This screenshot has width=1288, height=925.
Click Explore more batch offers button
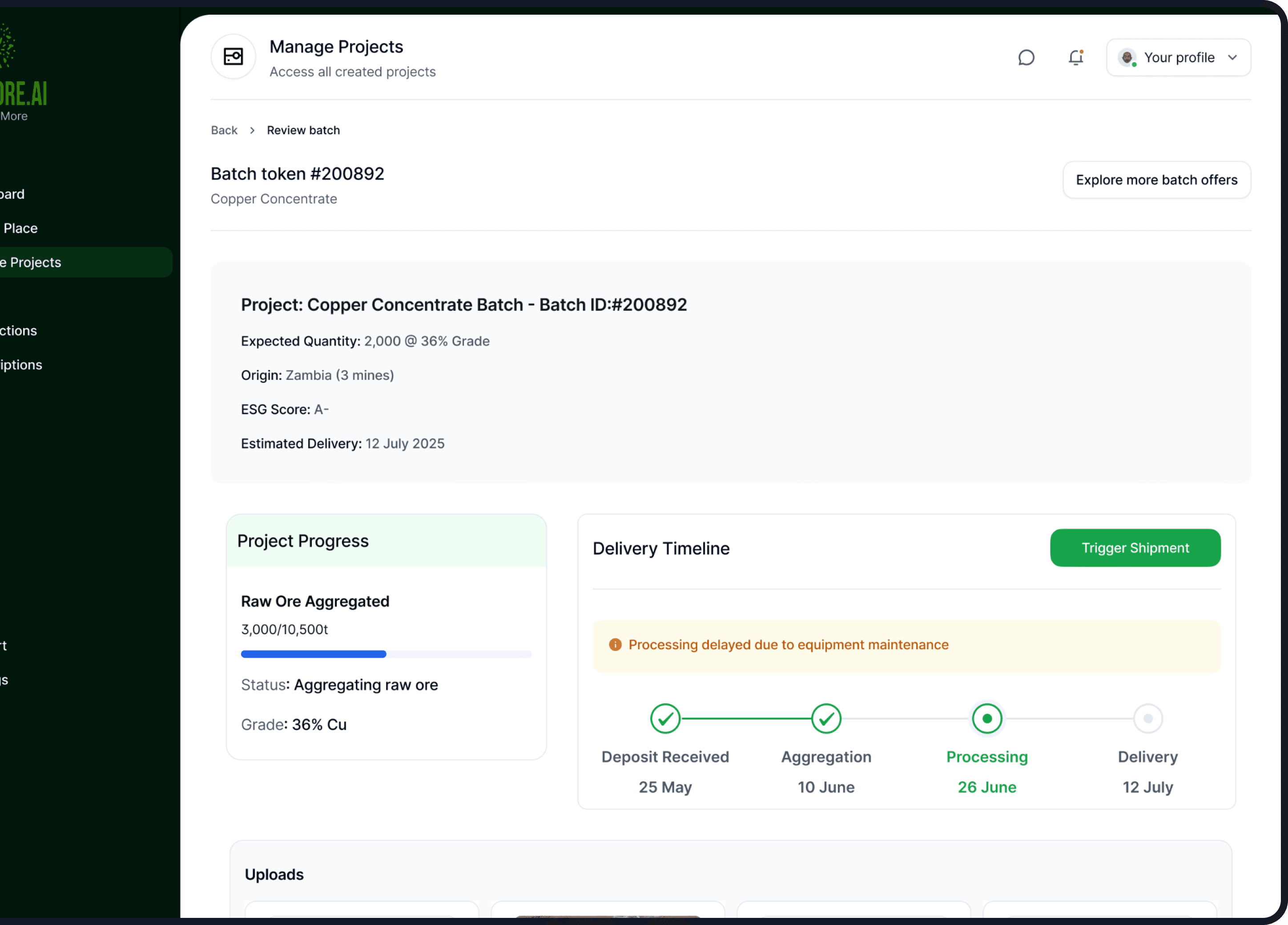click(1156, 180)
